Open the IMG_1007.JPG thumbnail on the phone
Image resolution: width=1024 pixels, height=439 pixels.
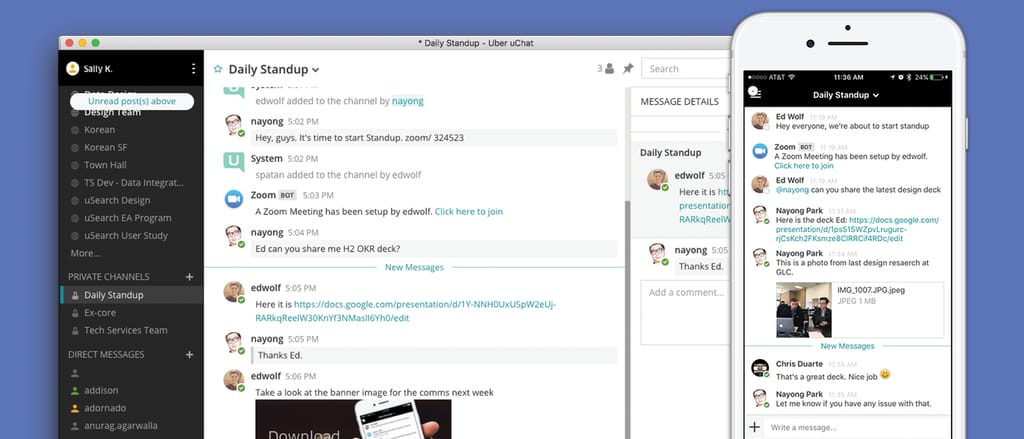pos(803,311)
